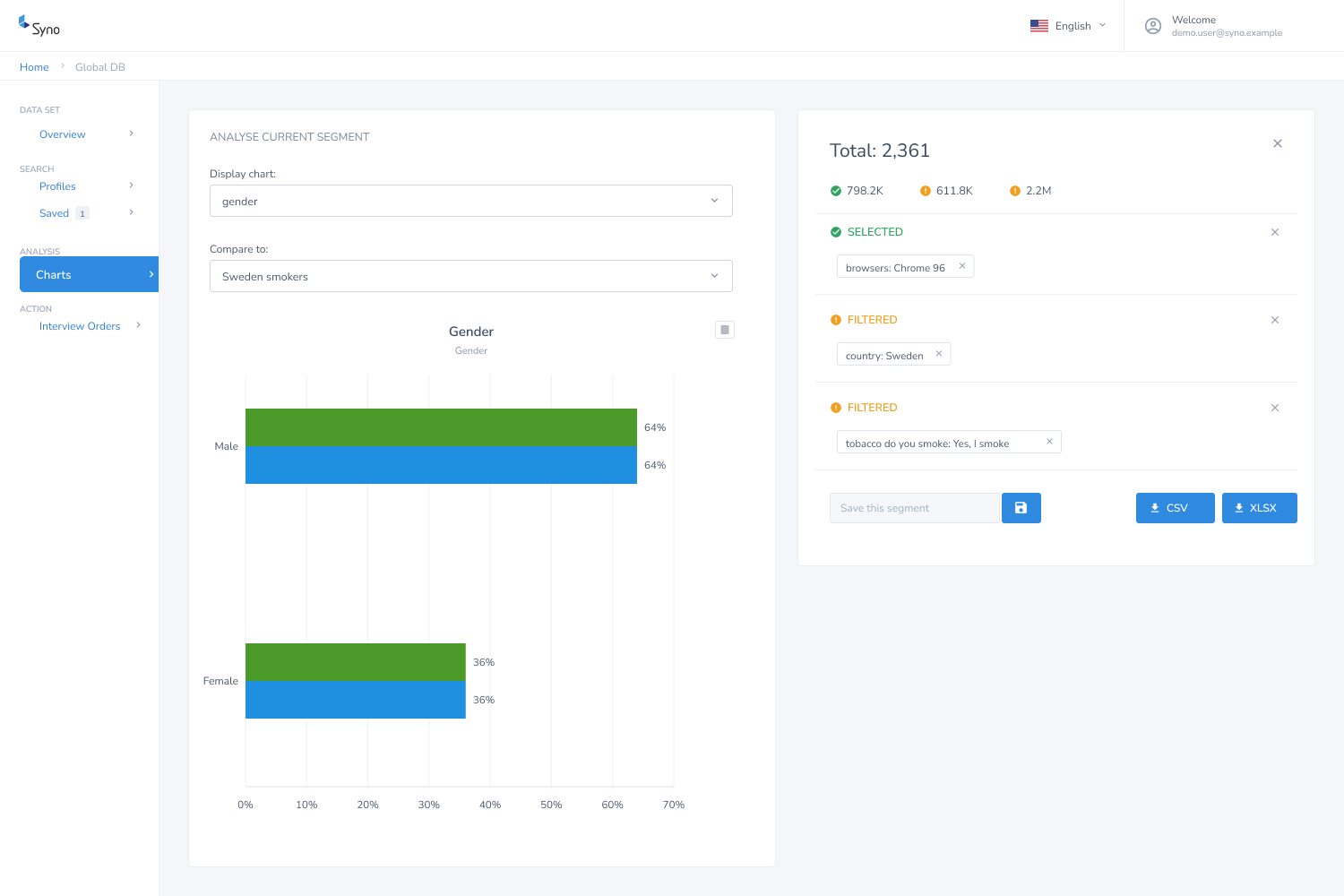
Task: Click the Total: 2,361 heading
Action: coord(880,151)
